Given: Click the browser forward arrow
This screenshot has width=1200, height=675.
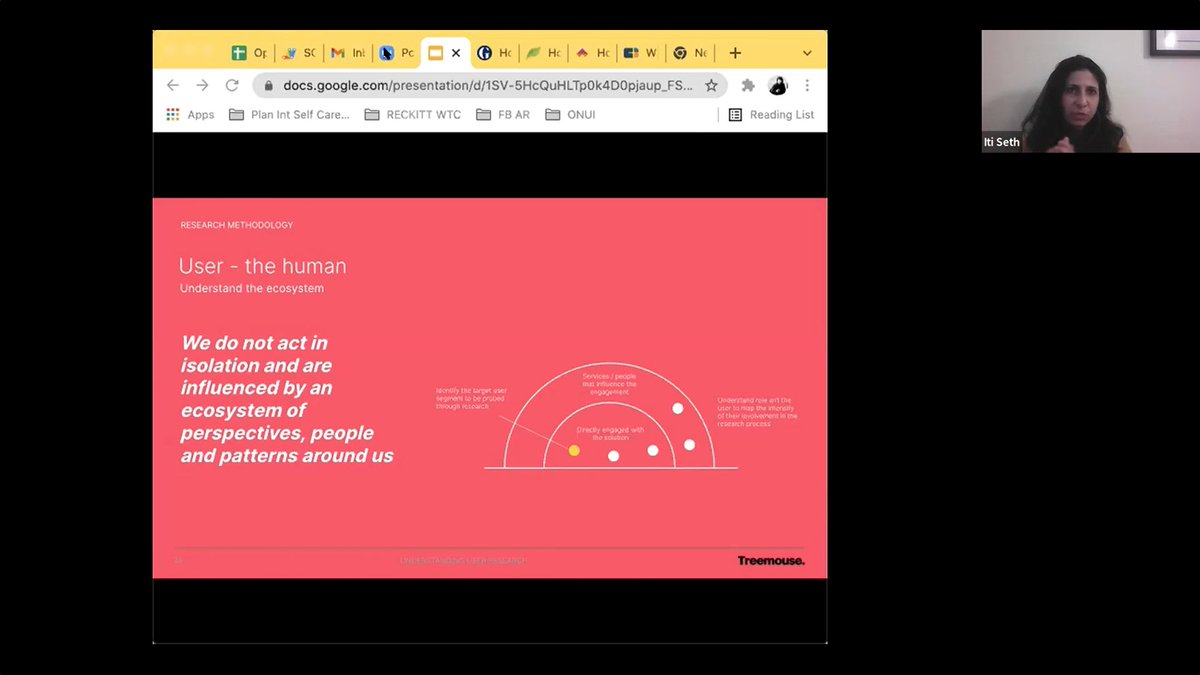Looking at the screenshot, I should 203,85.
